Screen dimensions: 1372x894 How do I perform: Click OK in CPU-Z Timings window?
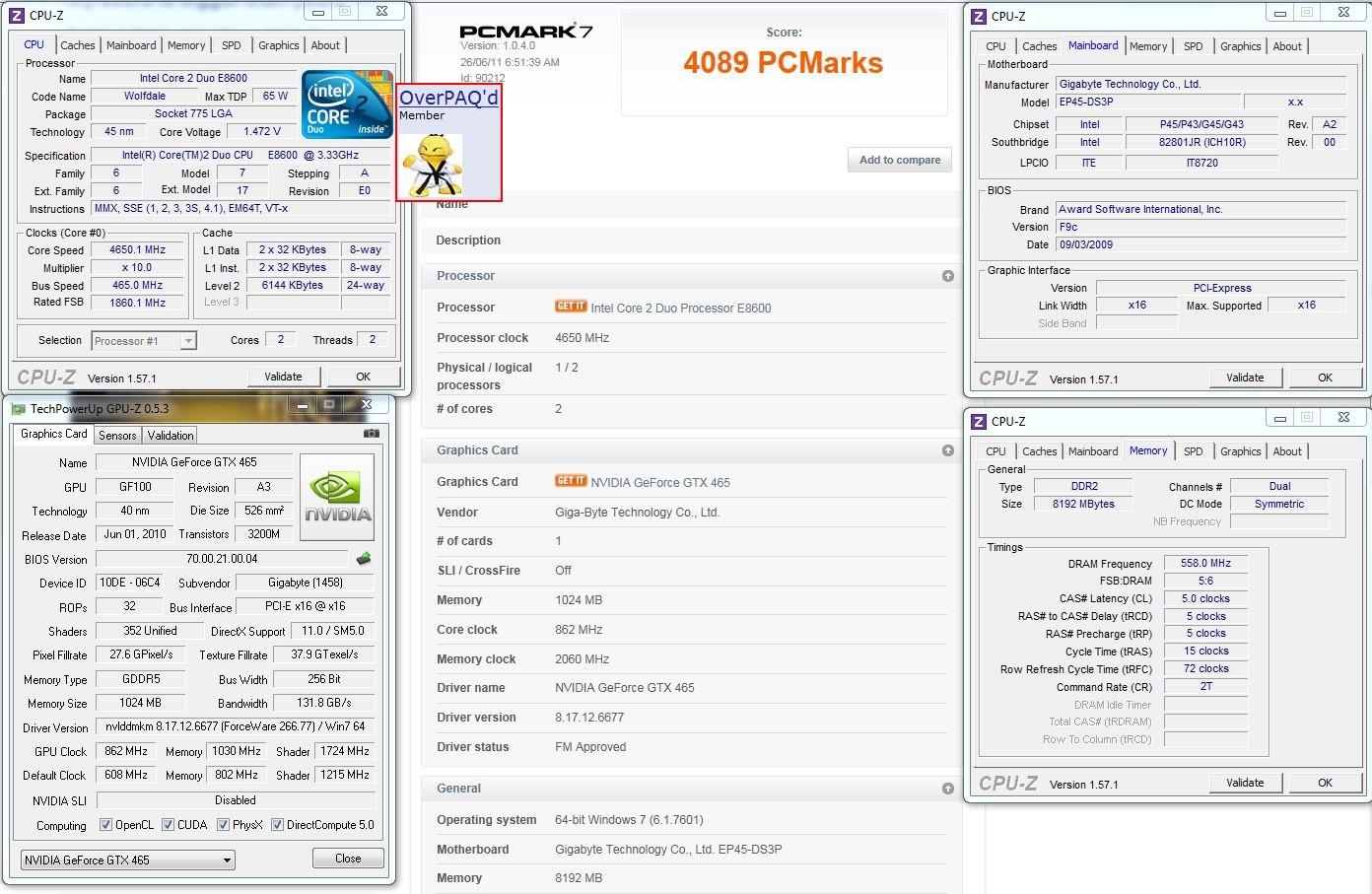1325,783
